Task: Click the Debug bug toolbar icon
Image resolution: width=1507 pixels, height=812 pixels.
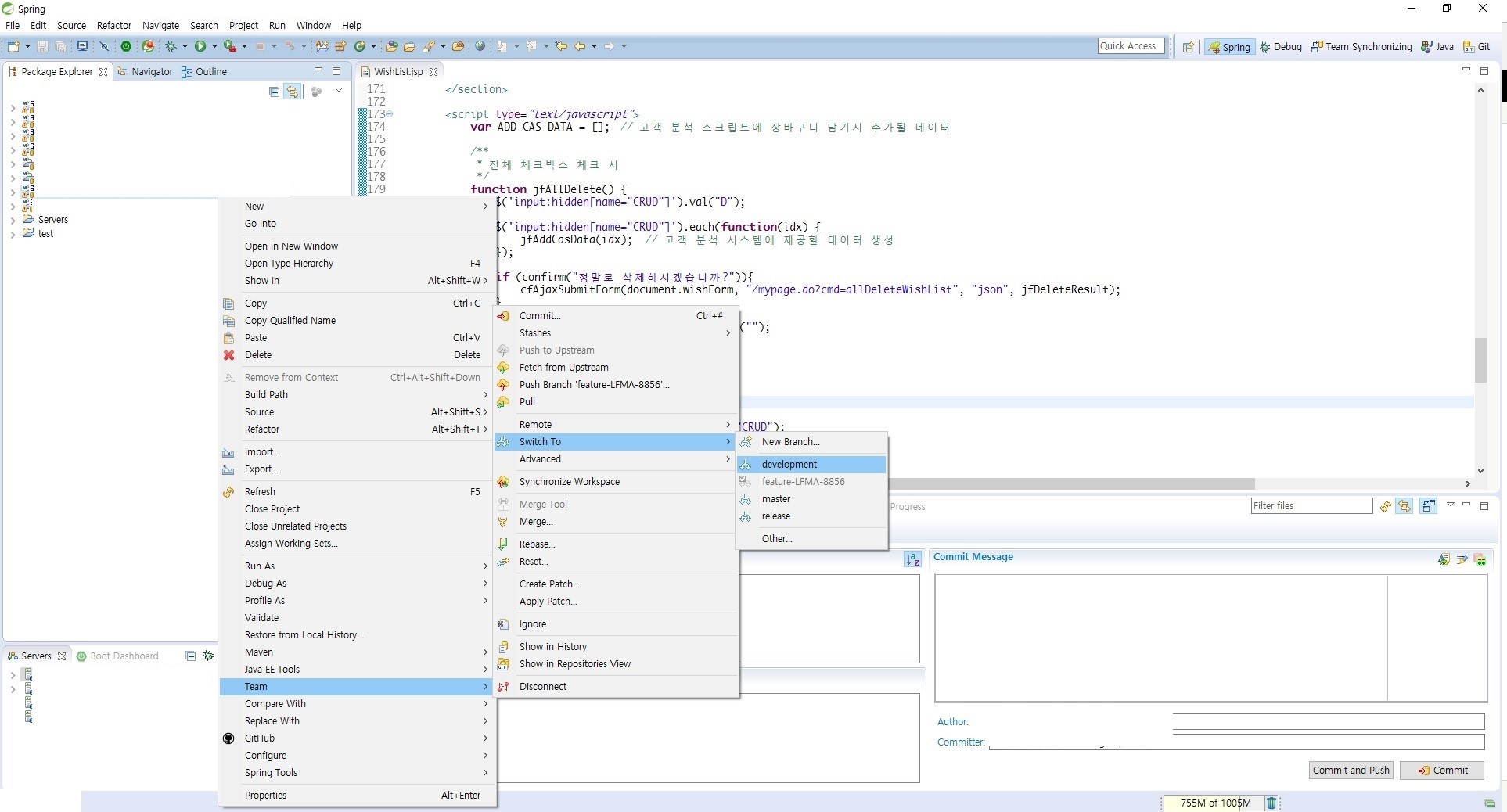Action: tap(171, 46)
